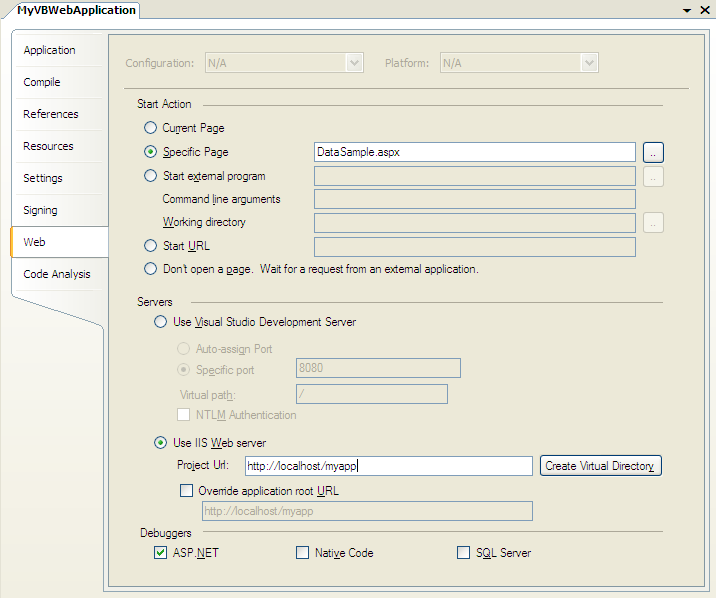Open the Settings tab
This screenshot has height=598, width=716.
43,178
